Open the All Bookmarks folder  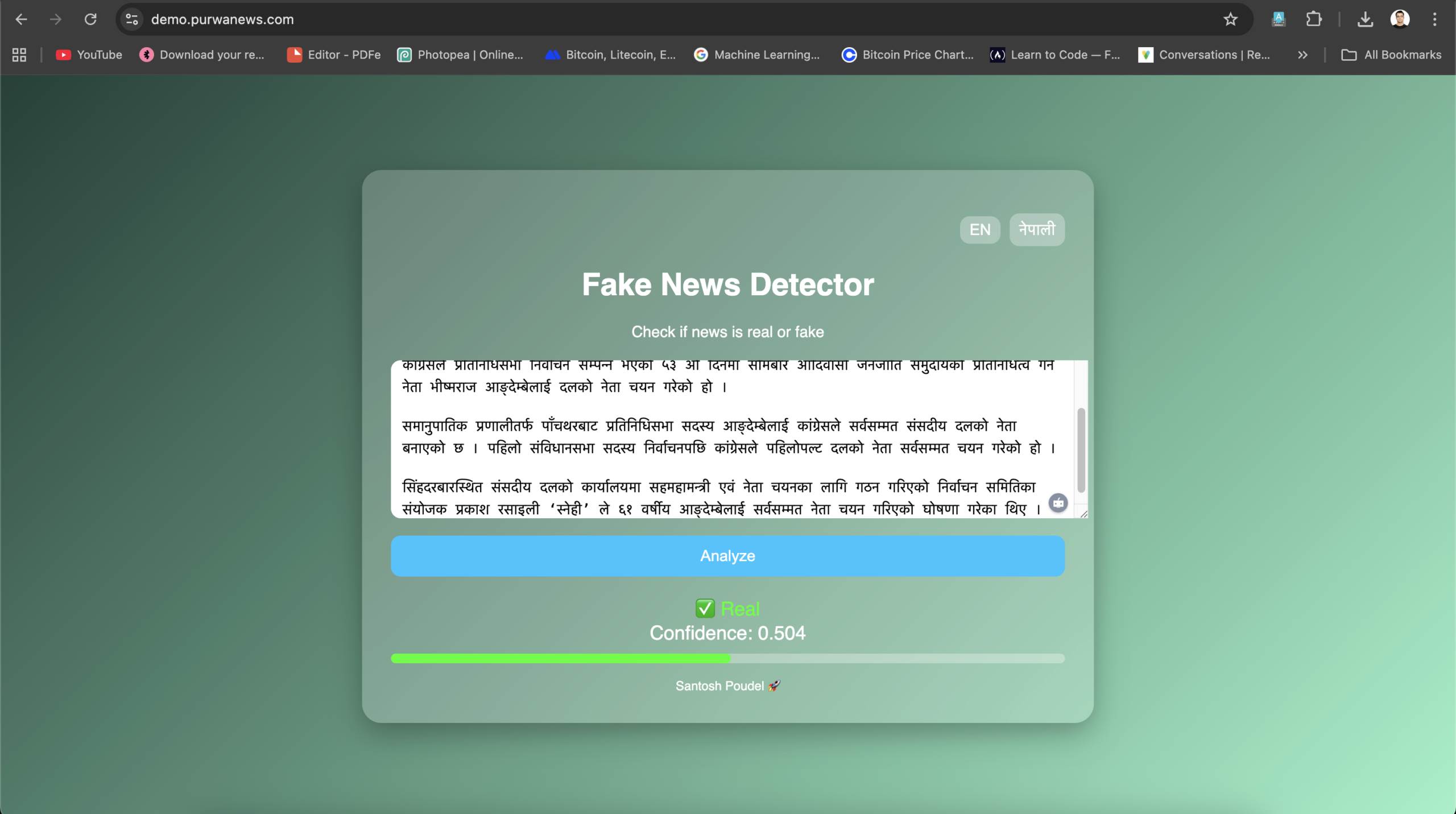(x=1391, y=55)
